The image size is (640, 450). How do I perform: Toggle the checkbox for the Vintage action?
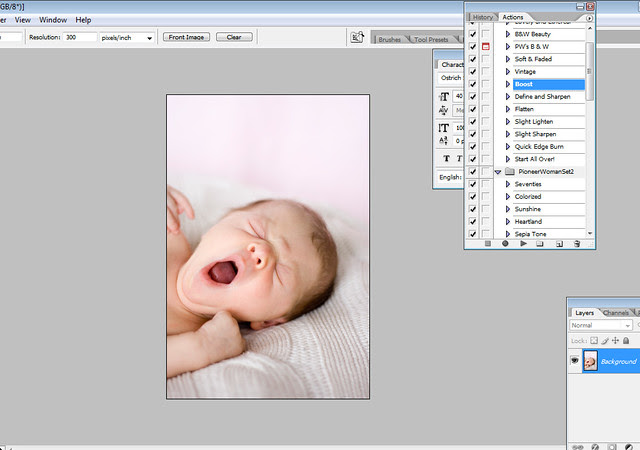(x=473, y=72)
